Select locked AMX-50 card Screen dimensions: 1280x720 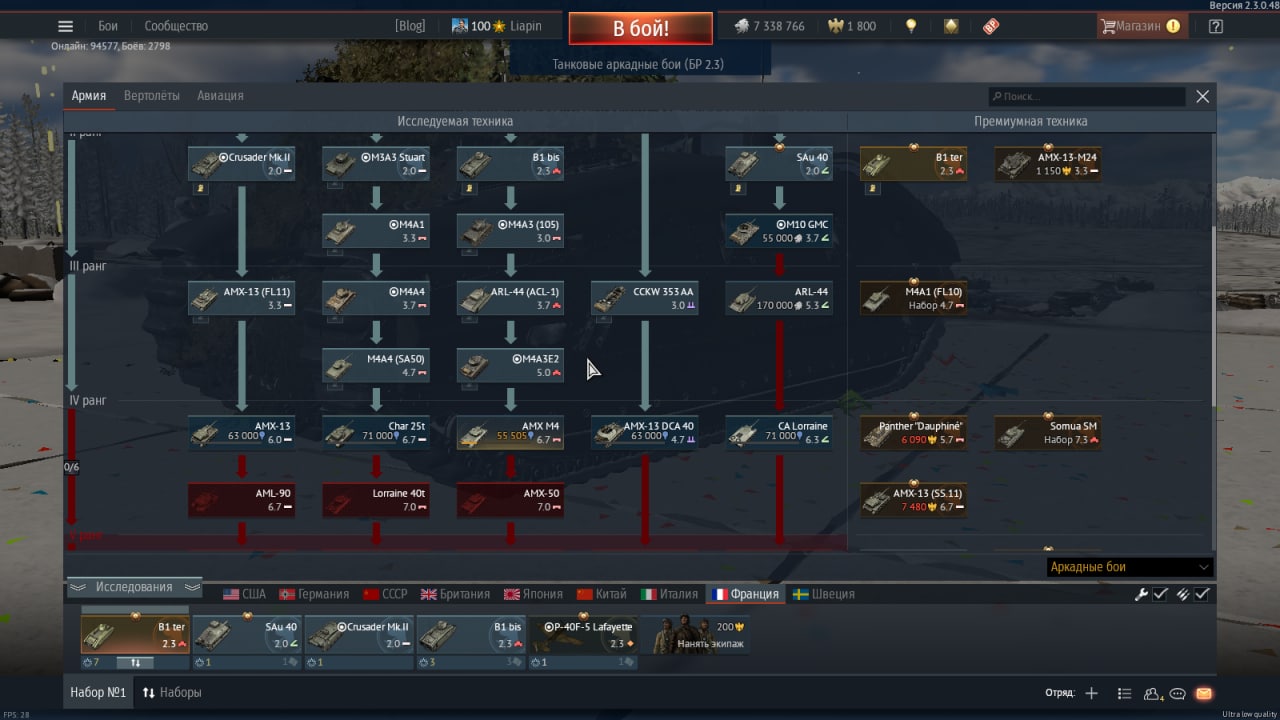[x=510, y=500]
